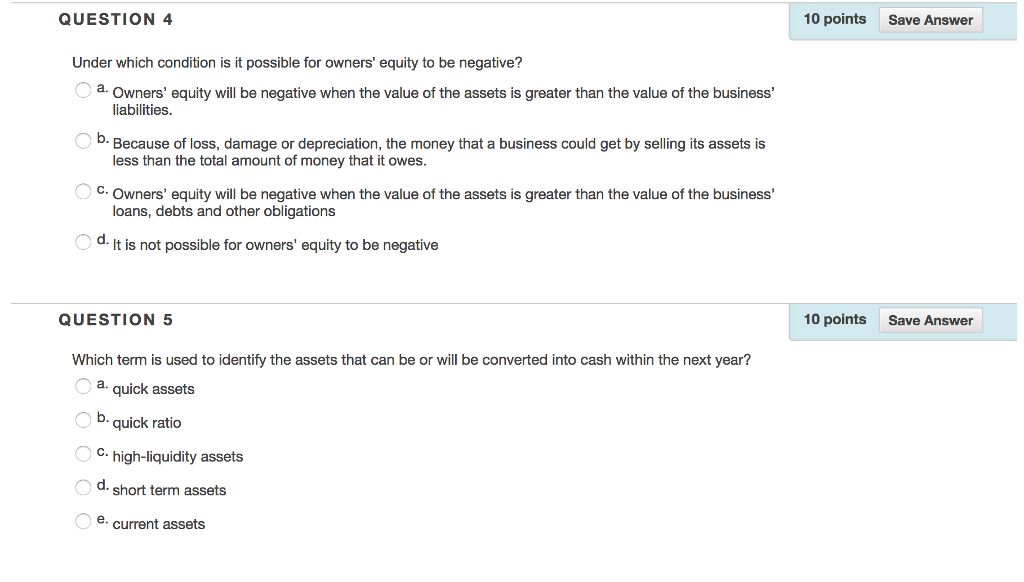Select the 'quick ratio' answer
1024x582 pixels.
click(83, 419)
